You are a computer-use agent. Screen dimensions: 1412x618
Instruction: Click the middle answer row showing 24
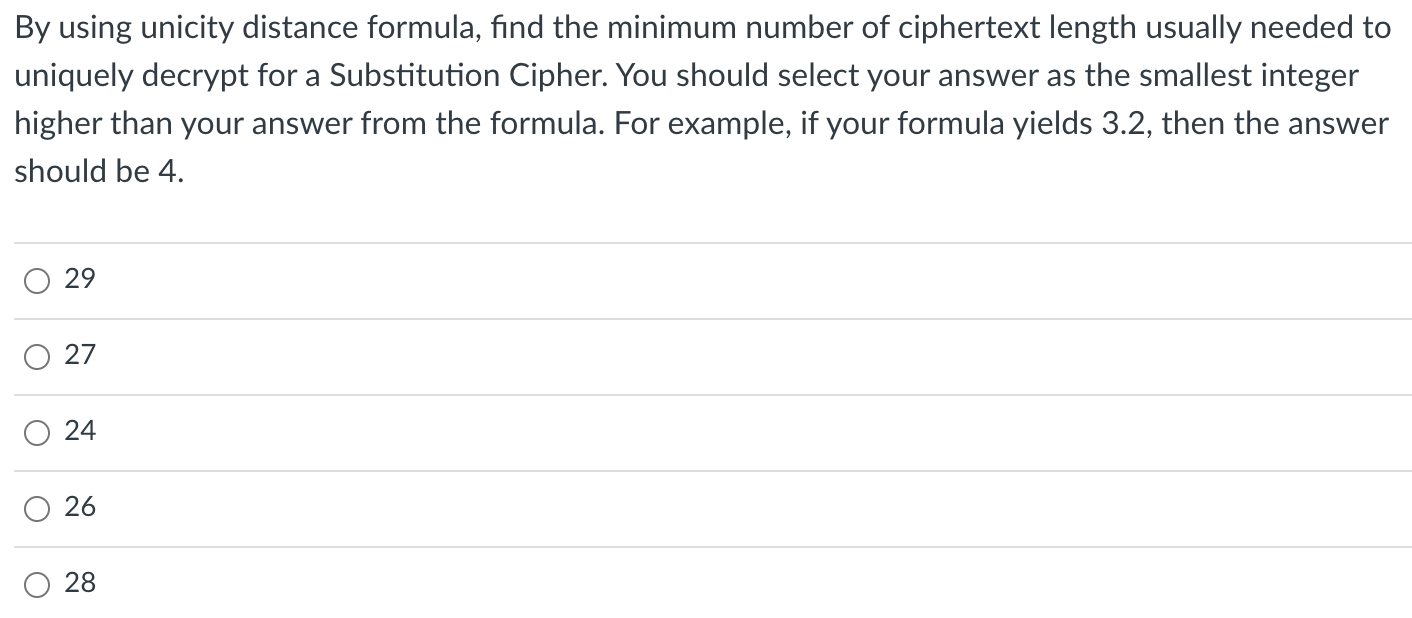(700, 432)
